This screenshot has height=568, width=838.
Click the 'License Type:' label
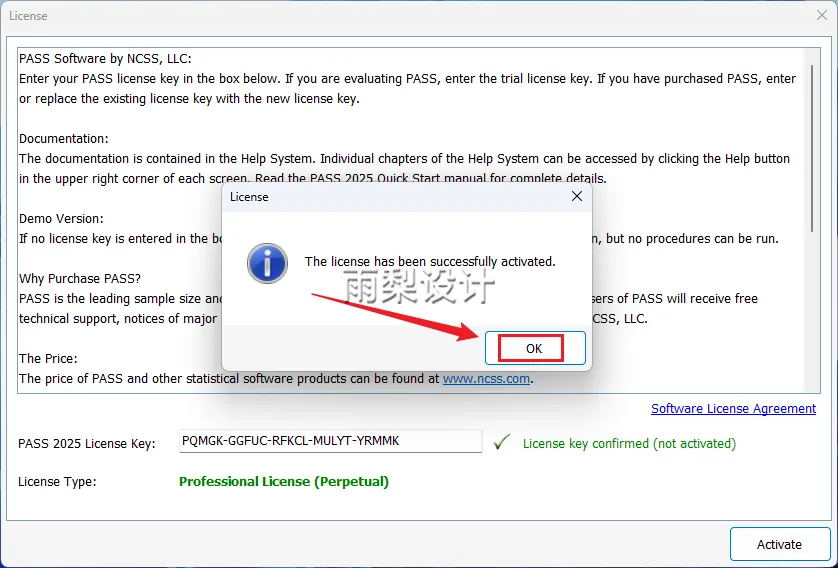point(57,482)
